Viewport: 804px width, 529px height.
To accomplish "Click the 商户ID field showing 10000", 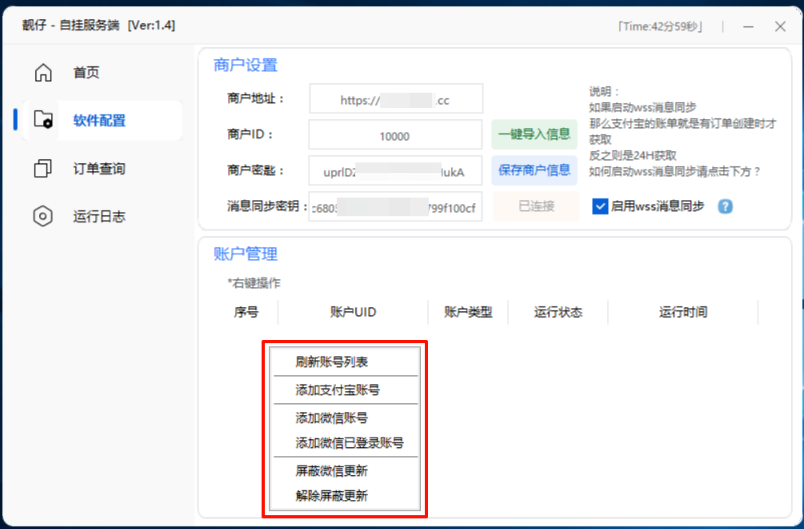I will [396, 136].
